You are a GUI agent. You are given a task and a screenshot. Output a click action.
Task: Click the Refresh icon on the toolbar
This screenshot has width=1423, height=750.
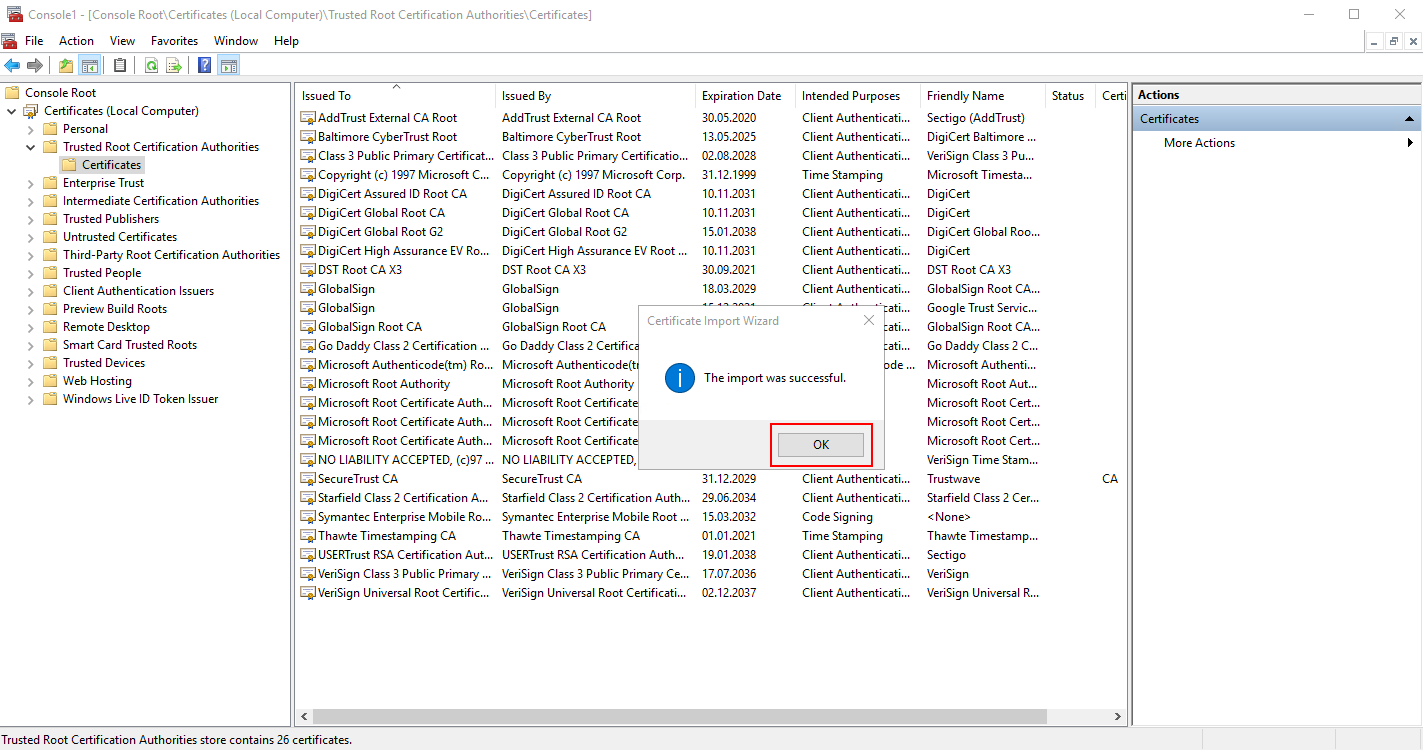click(151, 65)
